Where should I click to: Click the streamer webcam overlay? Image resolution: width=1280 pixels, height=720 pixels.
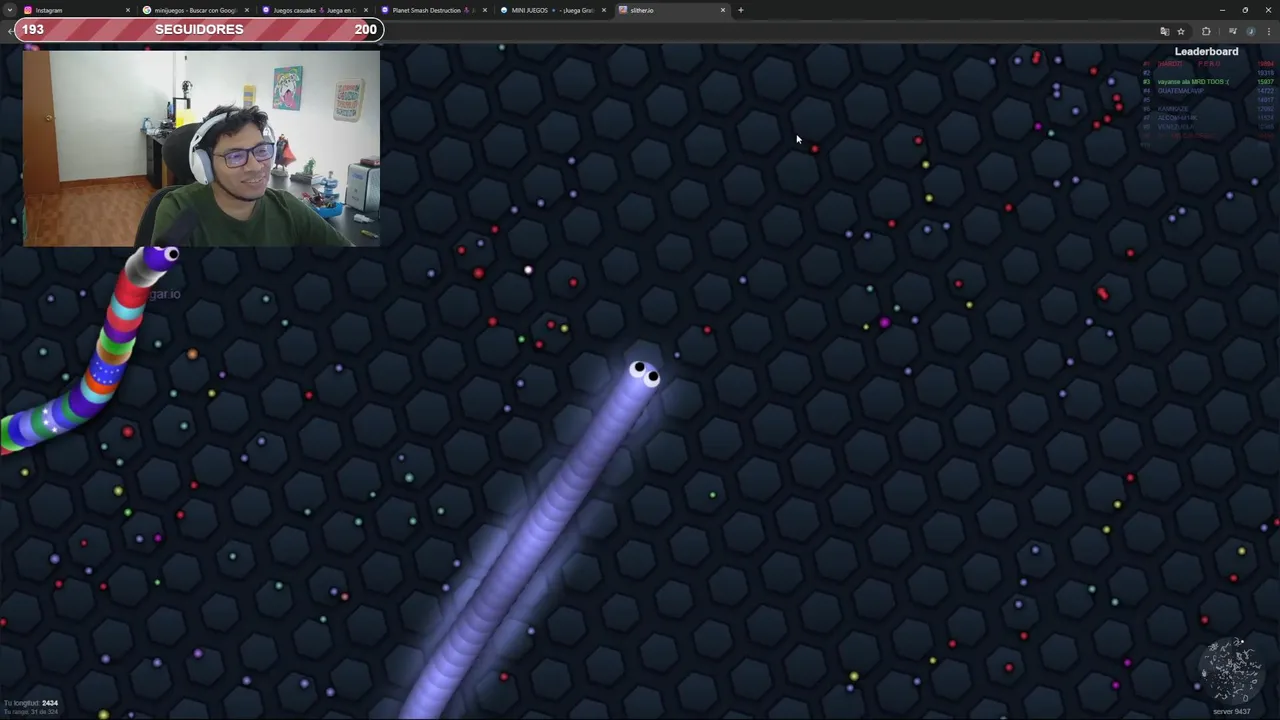coord(201,148)
